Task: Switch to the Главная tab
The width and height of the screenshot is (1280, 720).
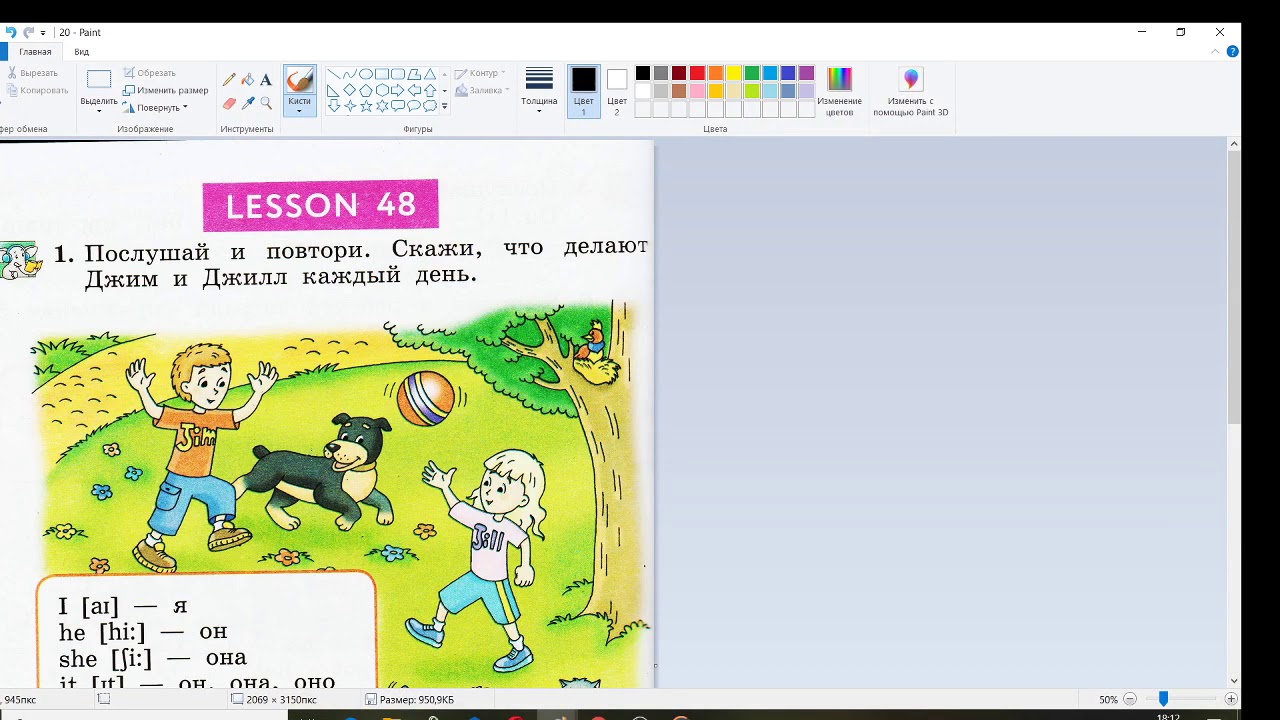Action: (35, 51)
